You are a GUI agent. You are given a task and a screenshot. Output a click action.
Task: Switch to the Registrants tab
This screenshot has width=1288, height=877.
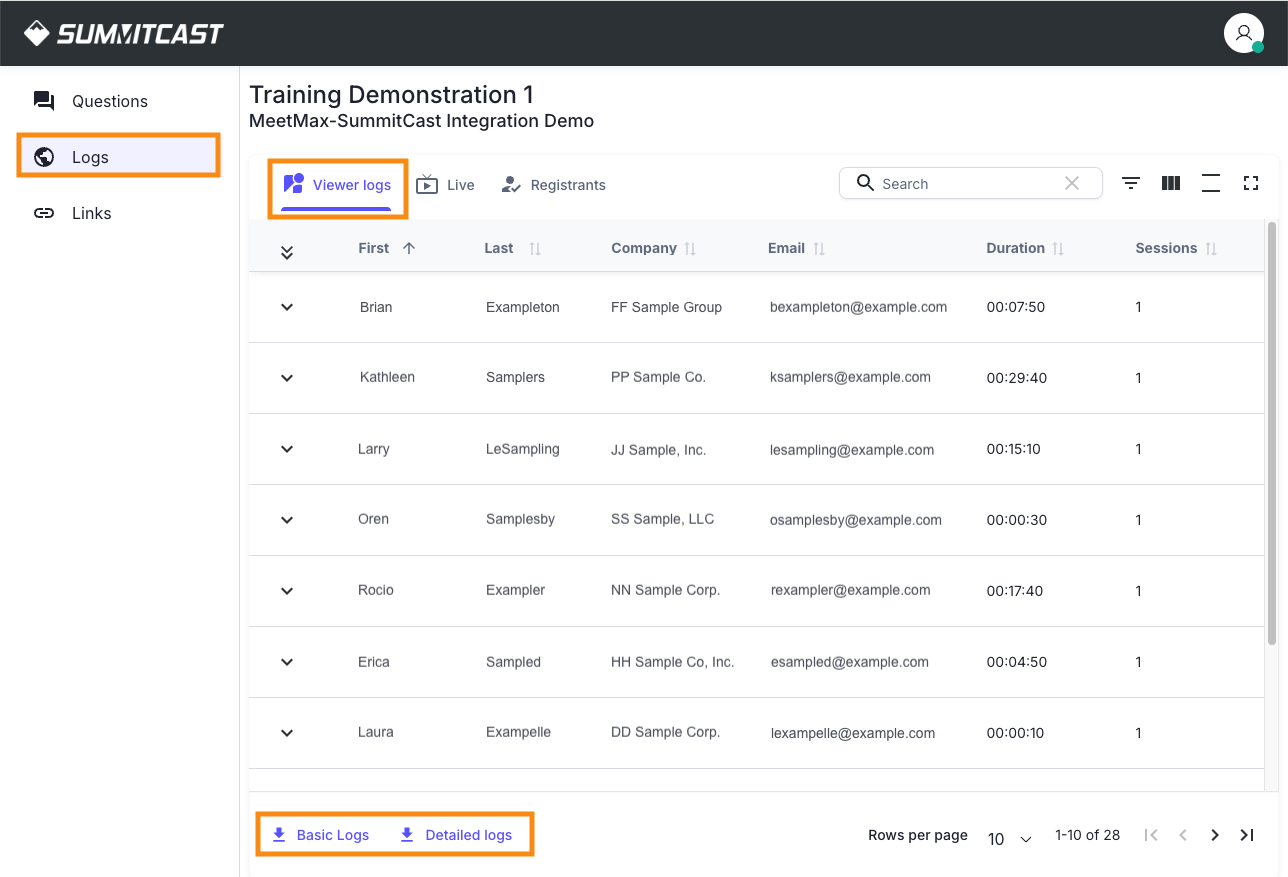pos(554,185)
